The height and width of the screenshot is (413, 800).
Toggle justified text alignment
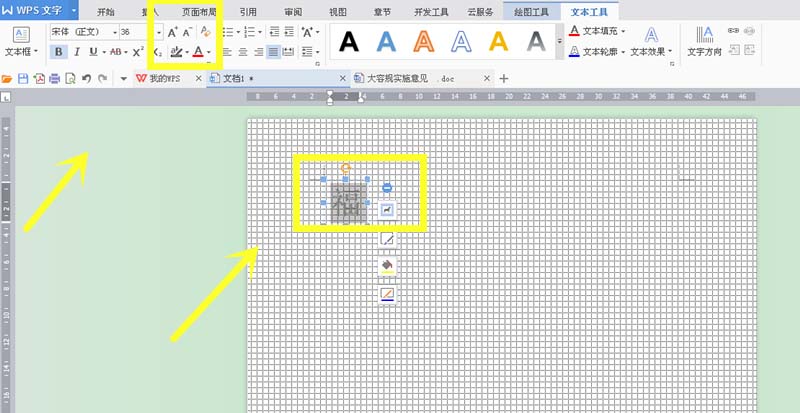coord(274,51)
